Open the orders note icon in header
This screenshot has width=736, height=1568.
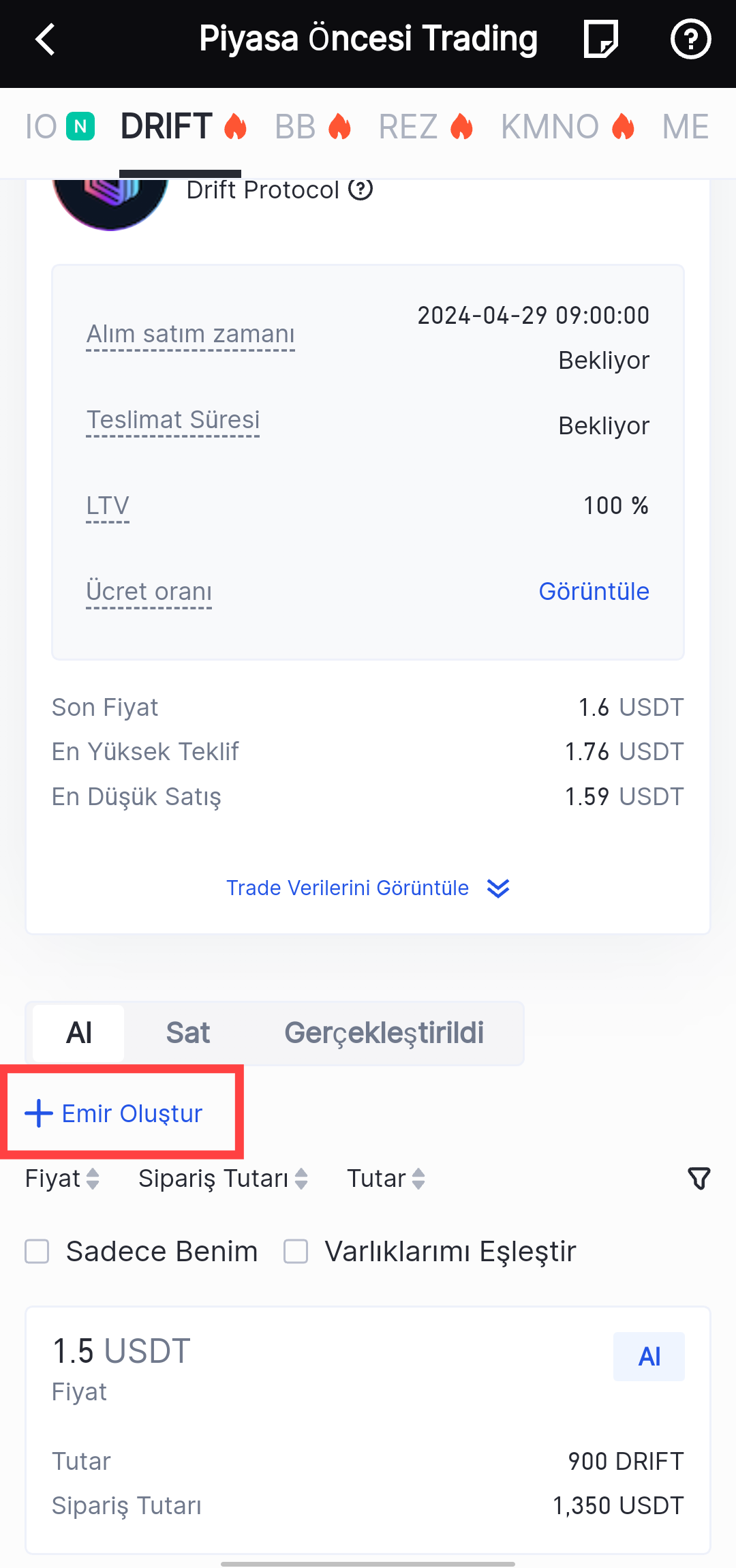600,40
